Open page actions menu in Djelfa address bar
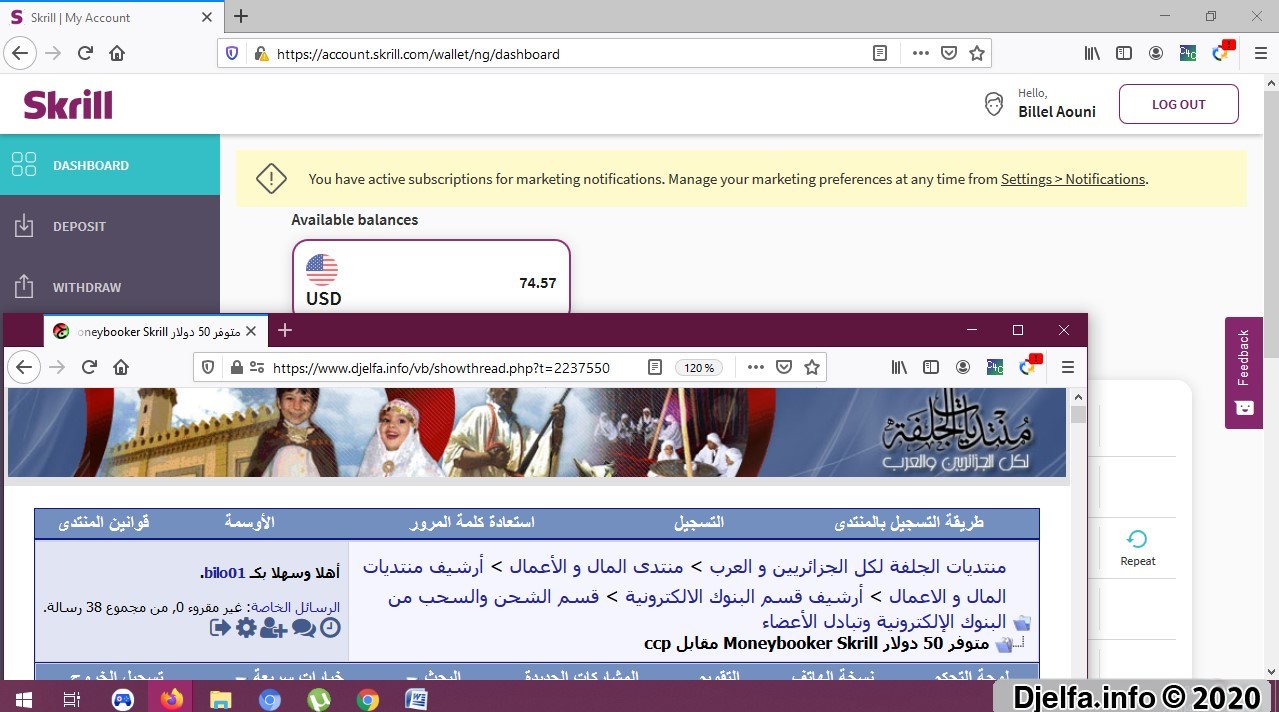Screen dimensions: 1279x712 pos(757,367)
